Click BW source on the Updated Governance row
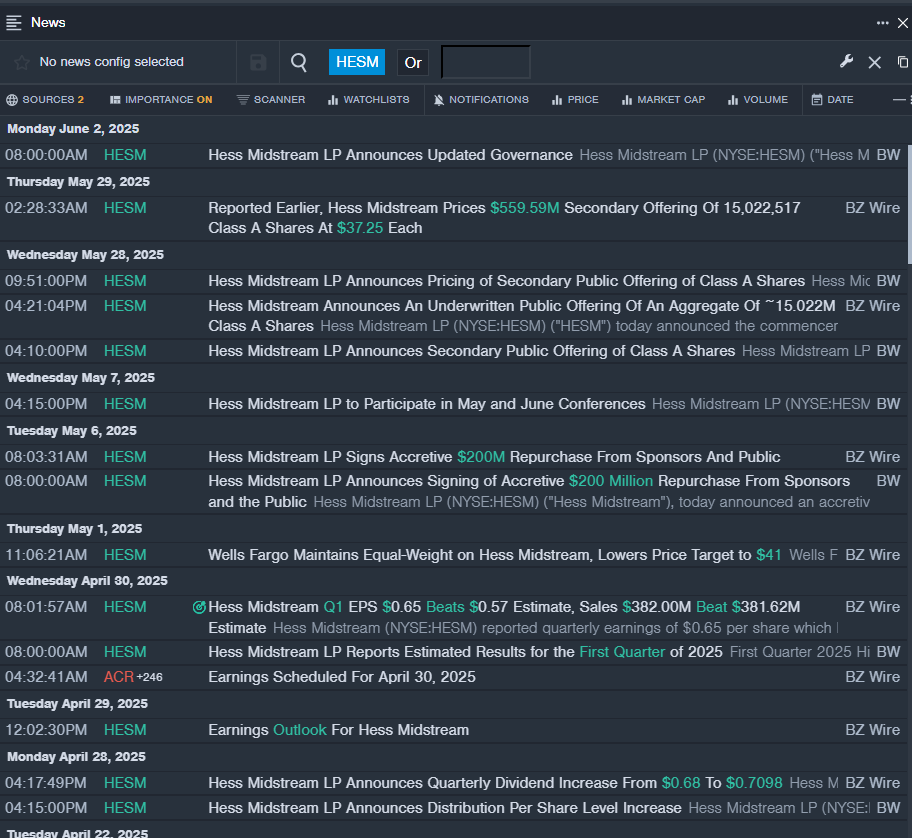This screenshot has width=912, height=838. pos(888,155)
